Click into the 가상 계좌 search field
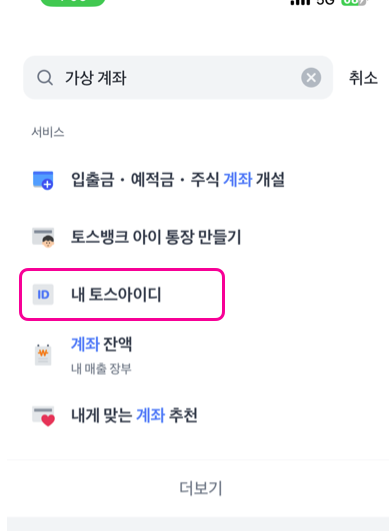This screenshot has width=389, height=531. click(x=178, y=78)
